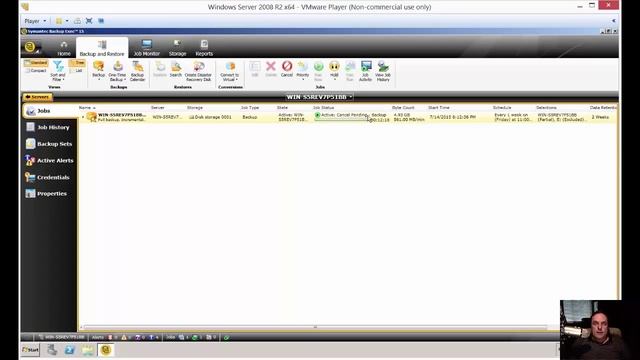Image resolution: width=640 pixels, height=360 pixels.
Task: Click the Edit job icon
Action: click(255, 69)
